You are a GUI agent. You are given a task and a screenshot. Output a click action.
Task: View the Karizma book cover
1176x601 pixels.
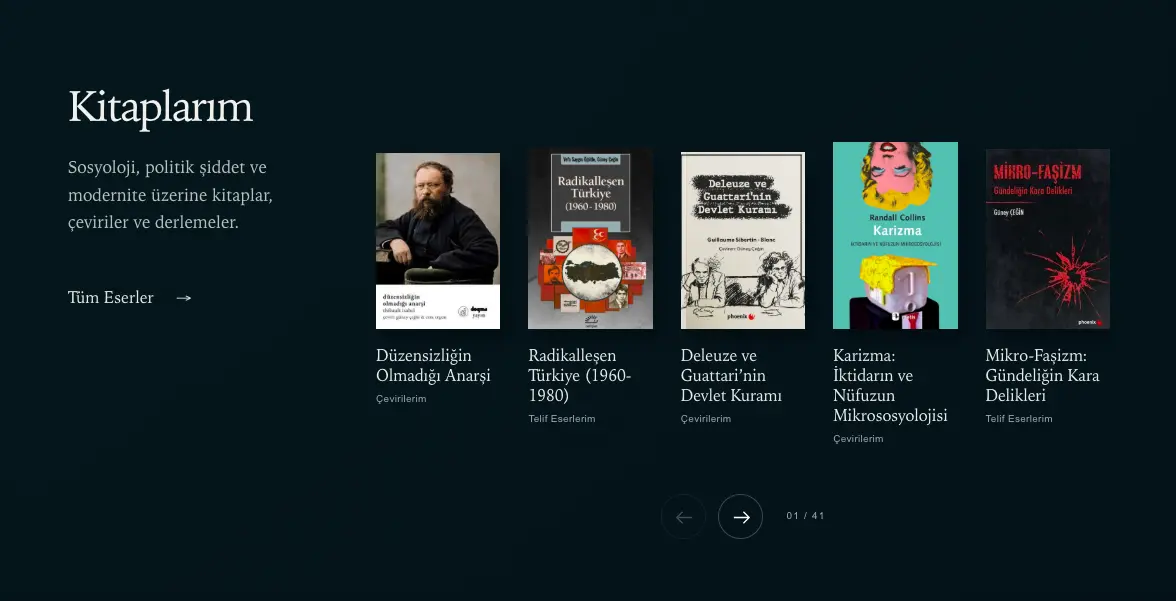pos(896,235)
